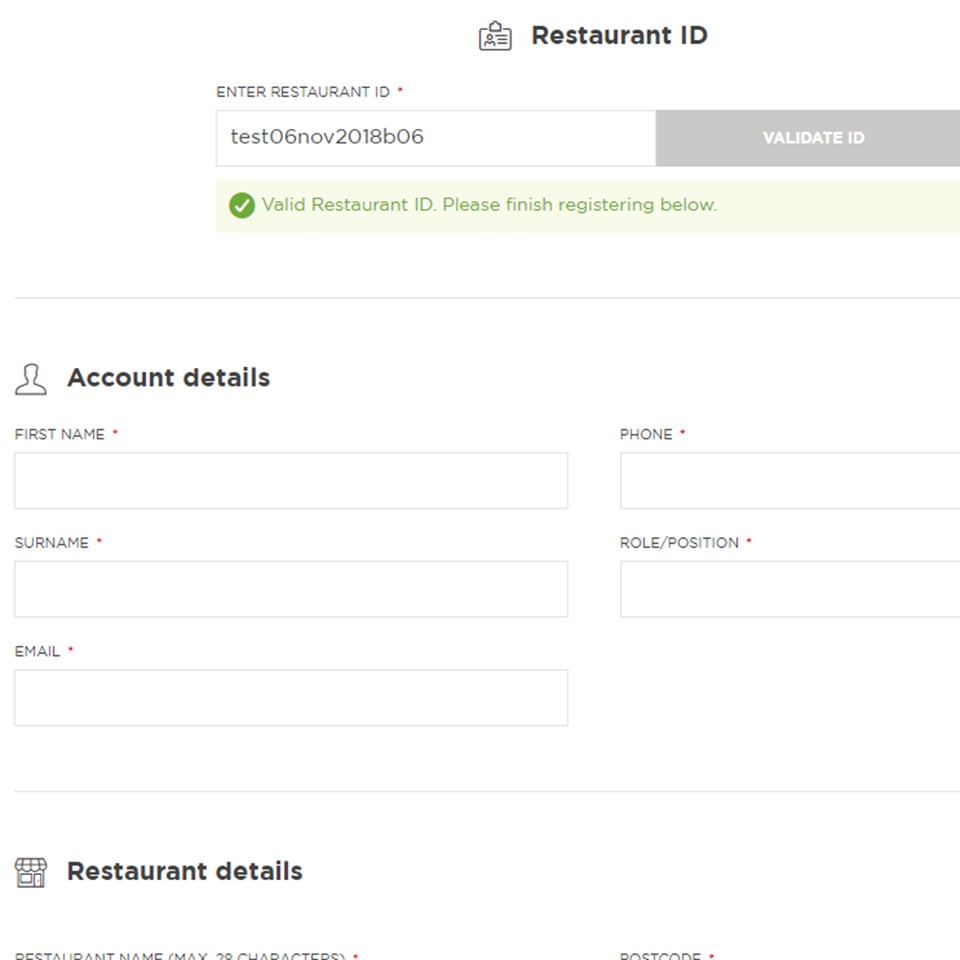This screenshot has width=960, height=960.
Task: Click the Validate ID button
Action: click(x=808, y=138)
